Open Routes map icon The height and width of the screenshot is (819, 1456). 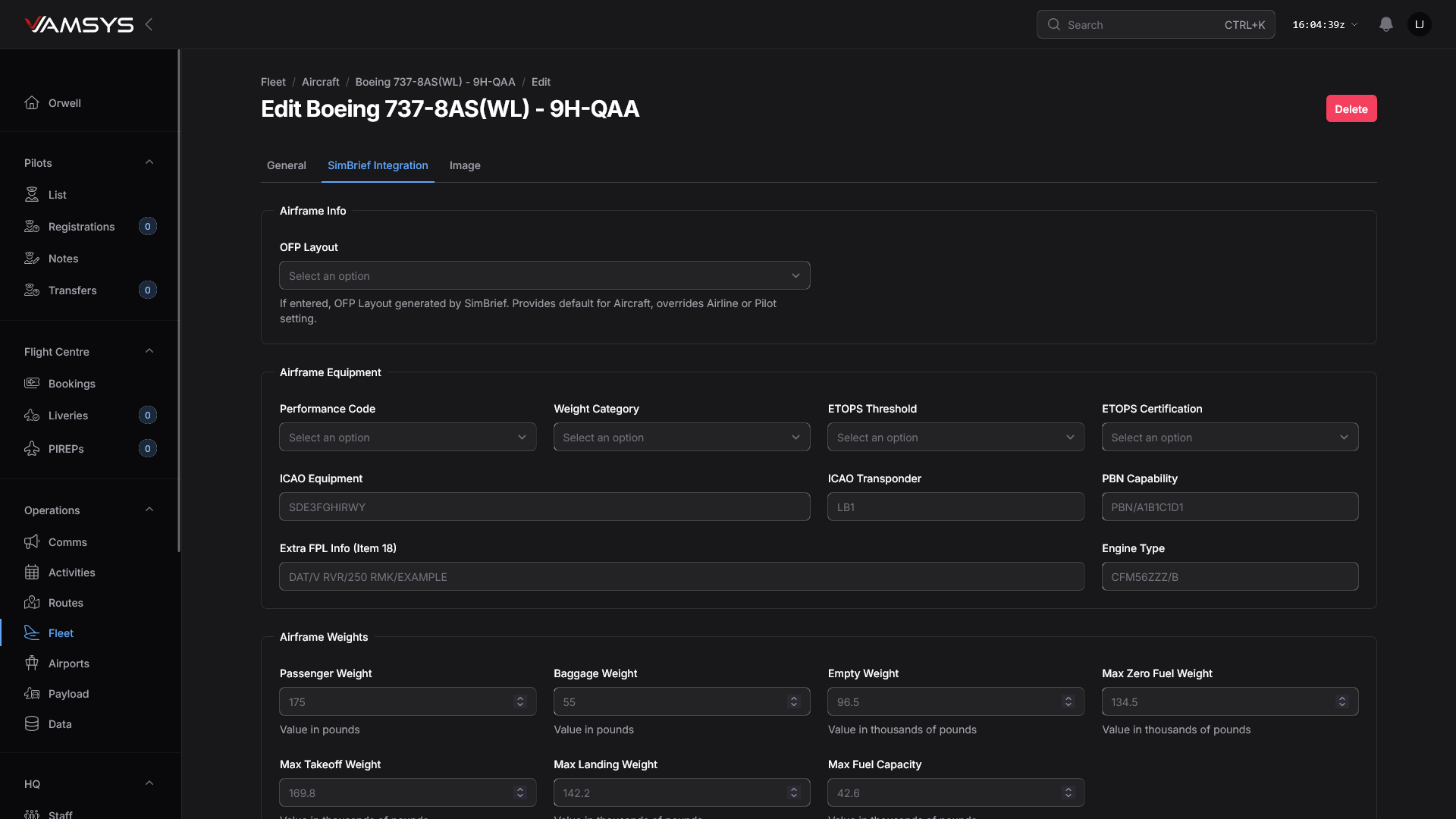tap(32, 603)
